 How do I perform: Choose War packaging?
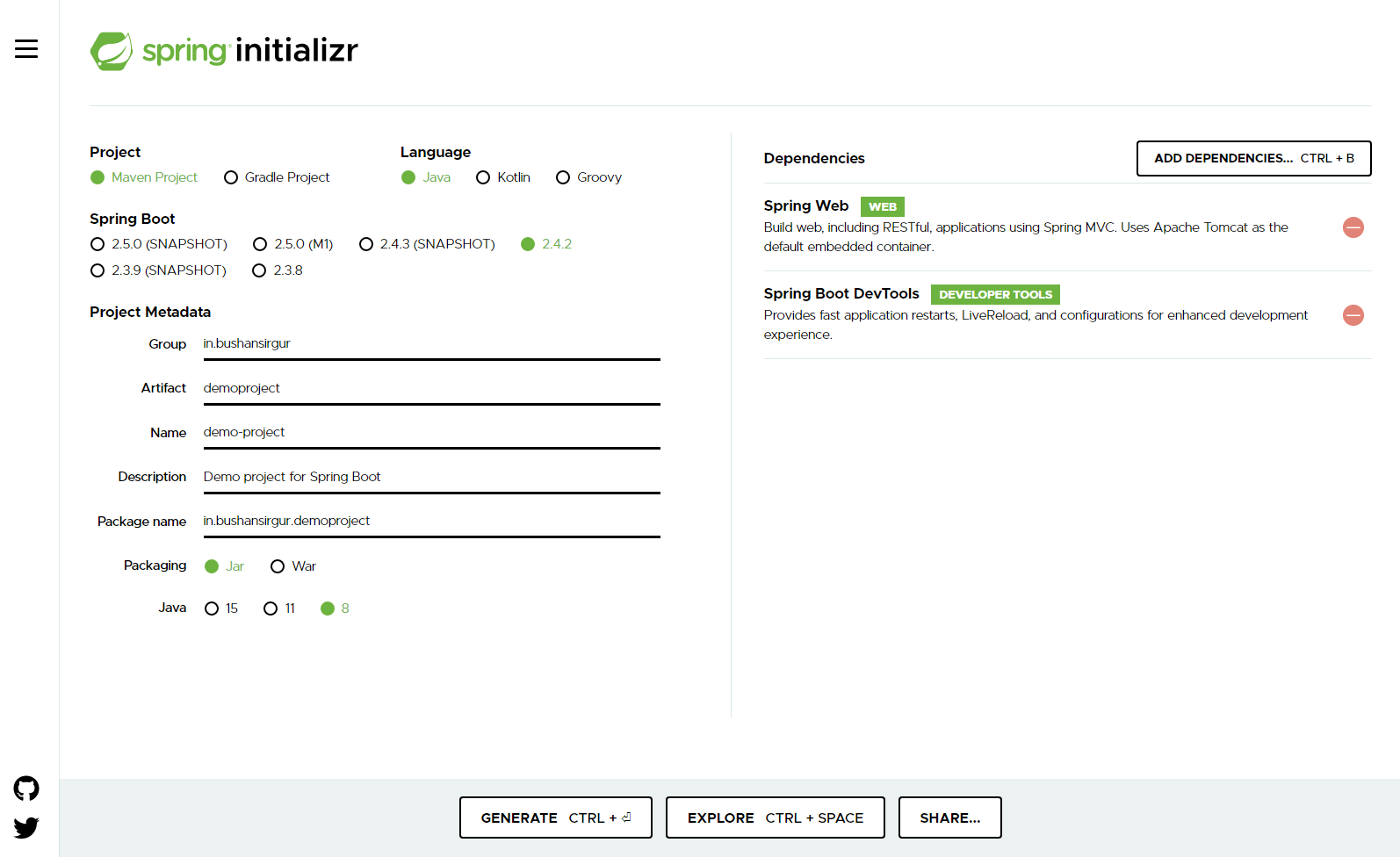tap(293, 566)
